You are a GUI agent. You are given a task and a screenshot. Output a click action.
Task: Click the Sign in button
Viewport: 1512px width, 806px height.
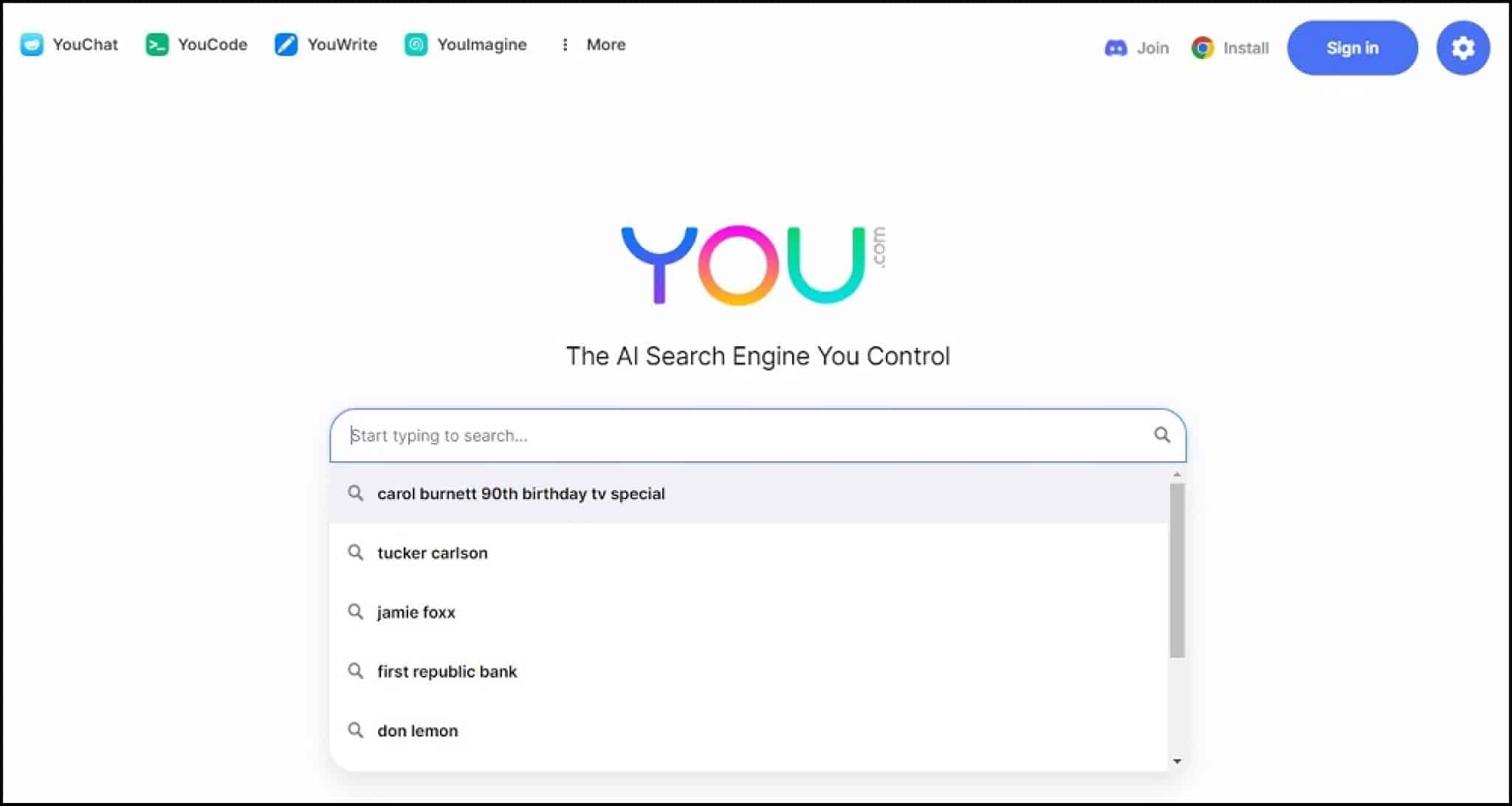click(1352, 48)
